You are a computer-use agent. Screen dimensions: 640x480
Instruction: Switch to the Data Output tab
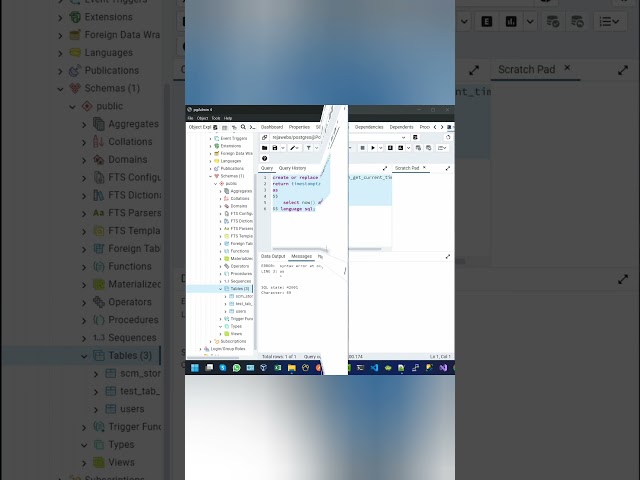[x=273, y=256]
